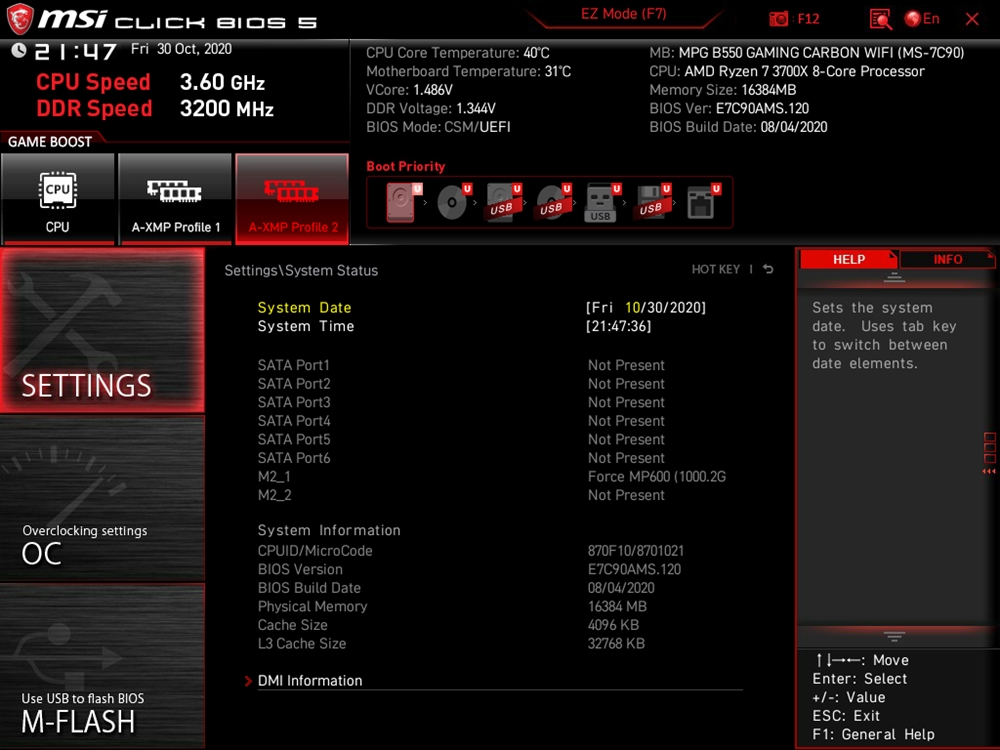
Task: Click the BIOS Version row label
Action: tap(300, 569)
